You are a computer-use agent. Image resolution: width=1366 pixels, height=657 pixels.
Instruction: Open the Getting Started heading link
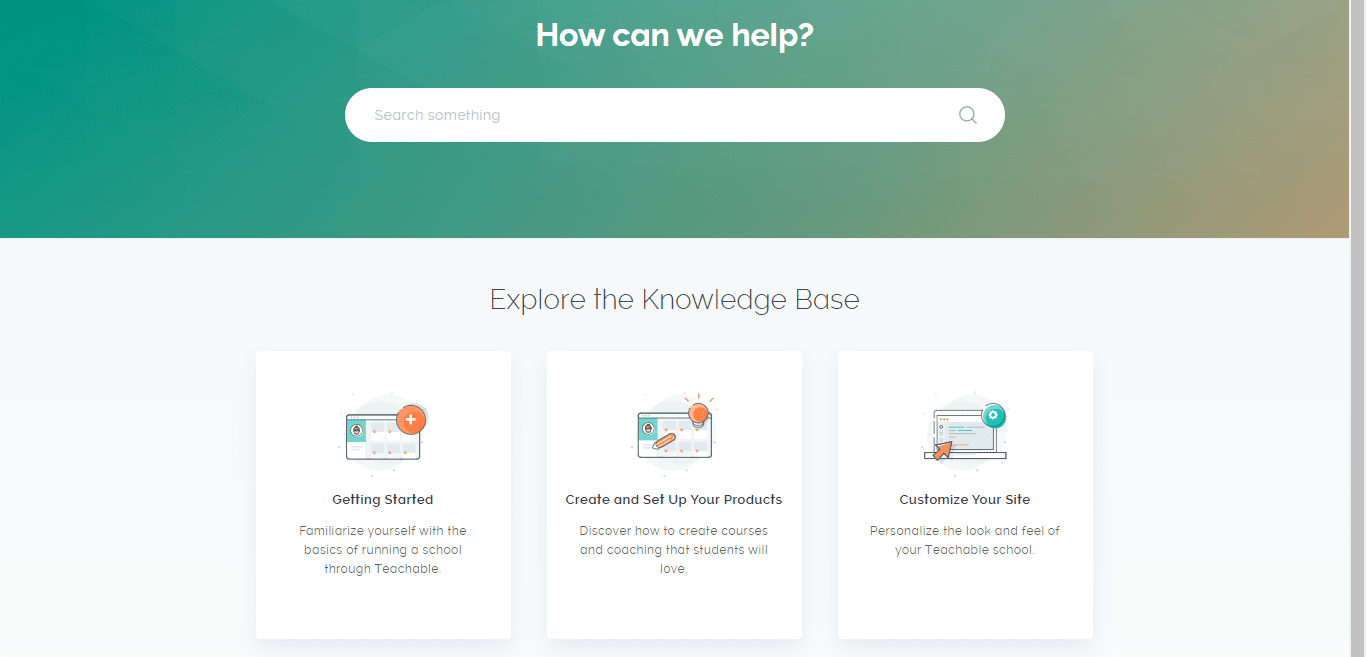pos(383,499)
